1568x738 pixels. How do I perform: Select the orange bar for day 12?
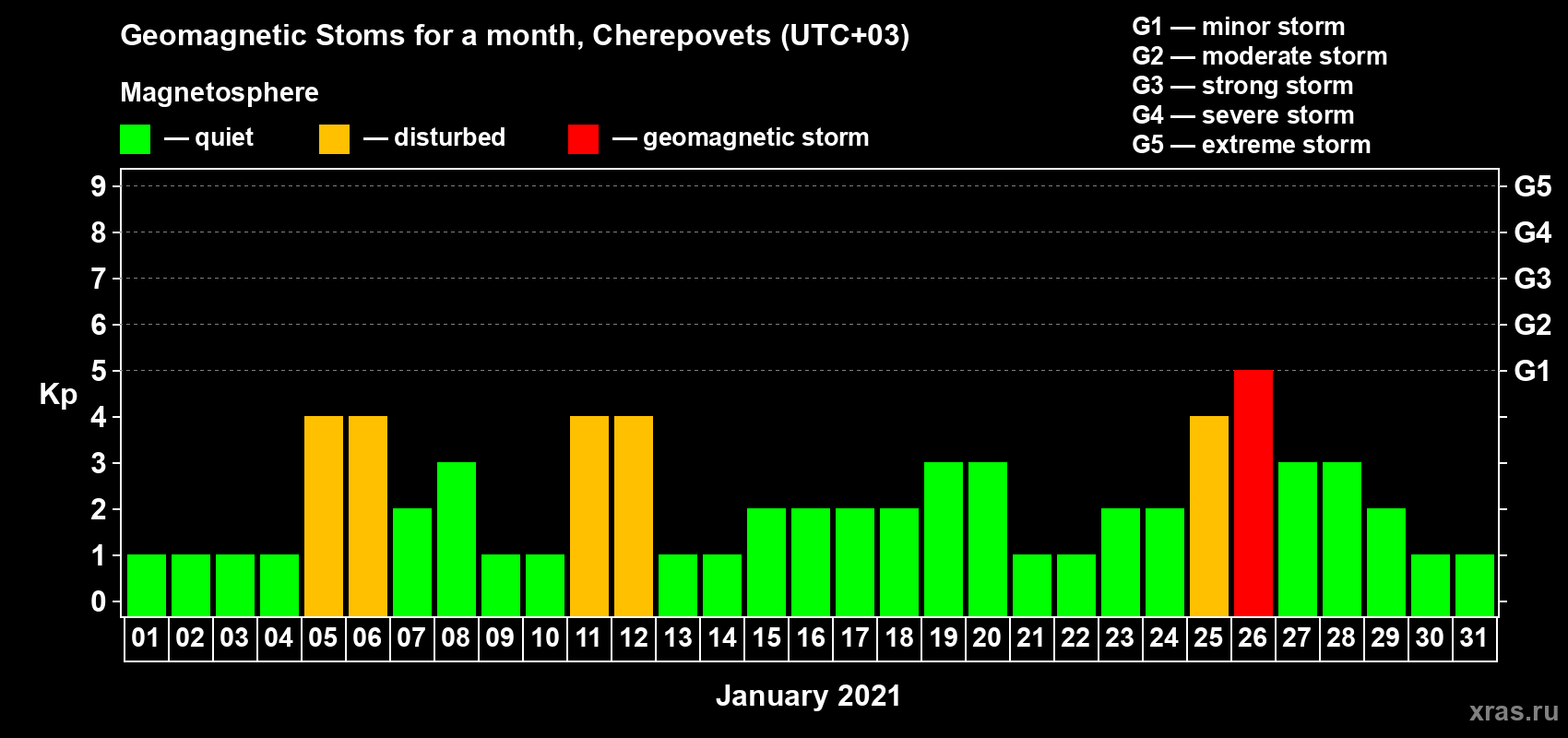pos(634,516)
